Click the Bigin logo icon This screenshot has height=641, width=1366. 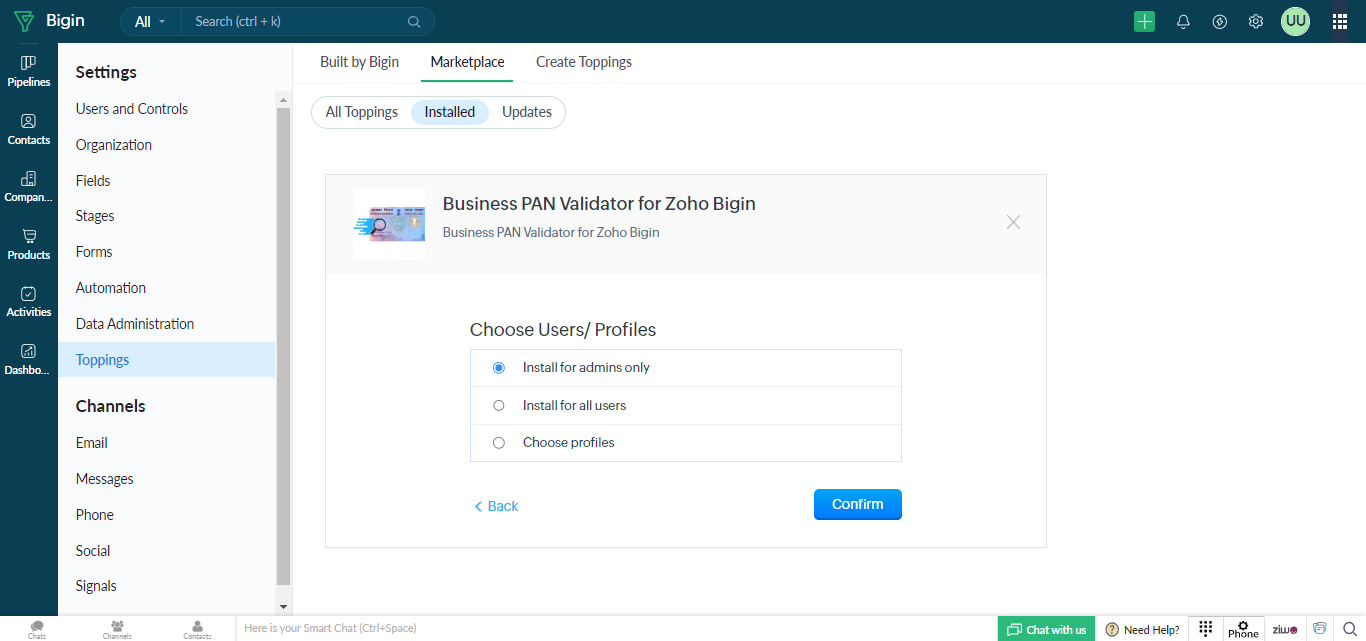point(23,21)
